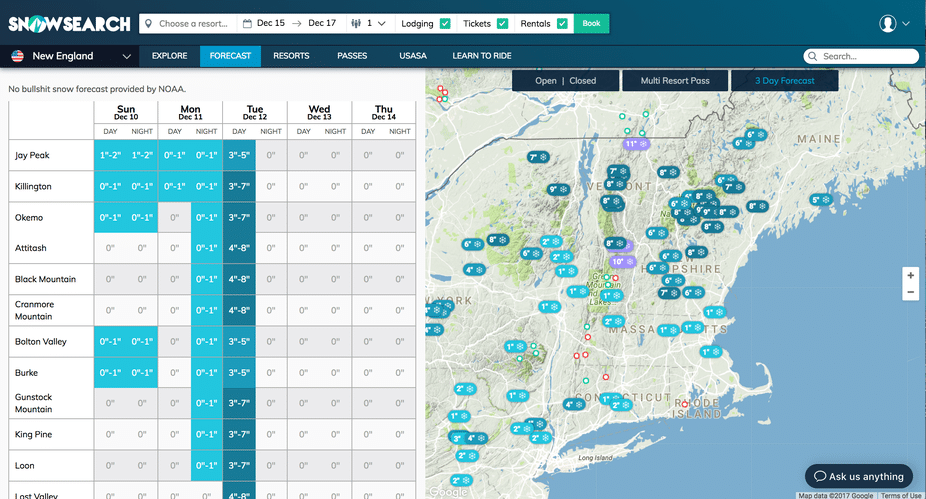Screen dimensions: 926x499
Task: Click the purple 11" snow marker
Action: tap(636, 144)
